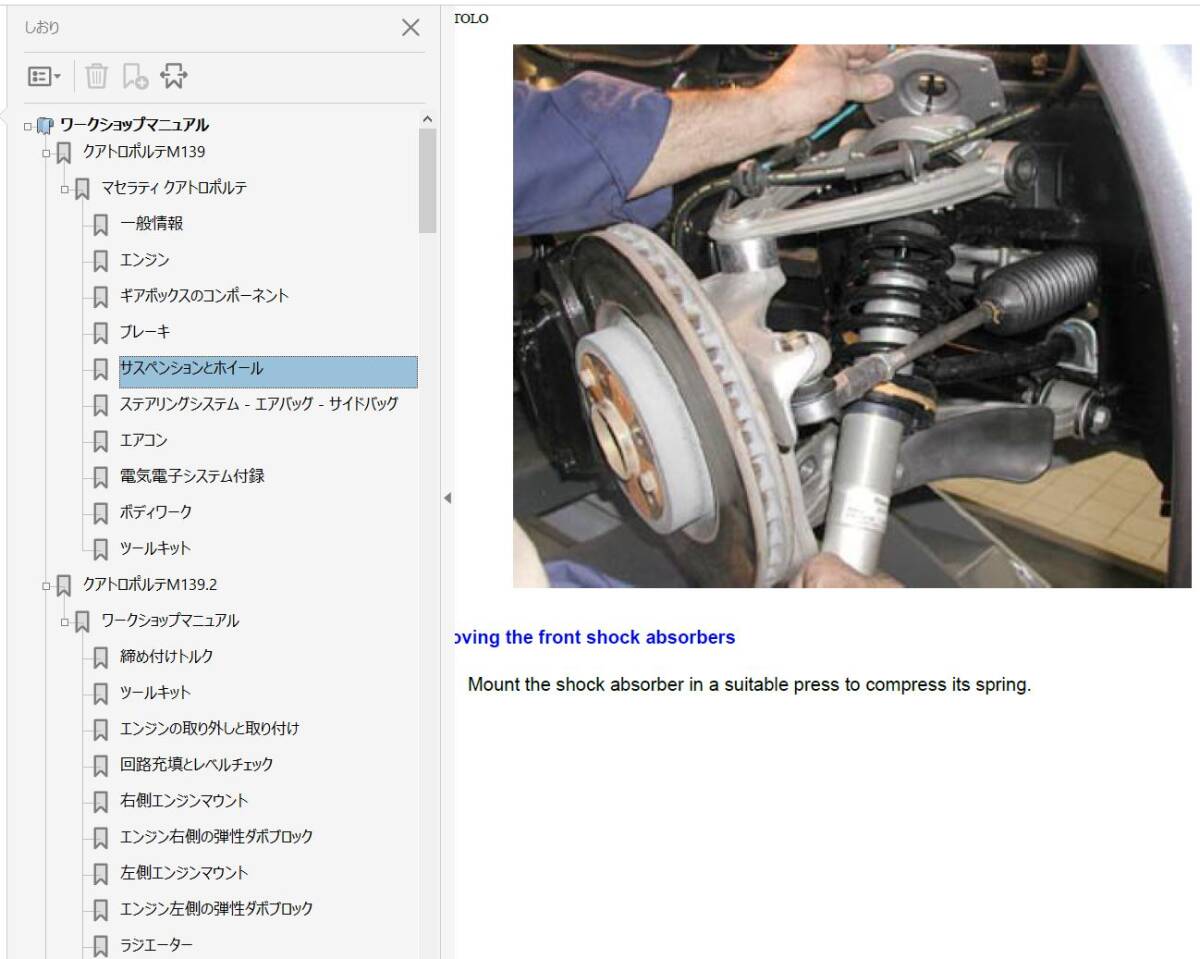
Task: Open the bookmark options menu icon
Action: (44, 76)
